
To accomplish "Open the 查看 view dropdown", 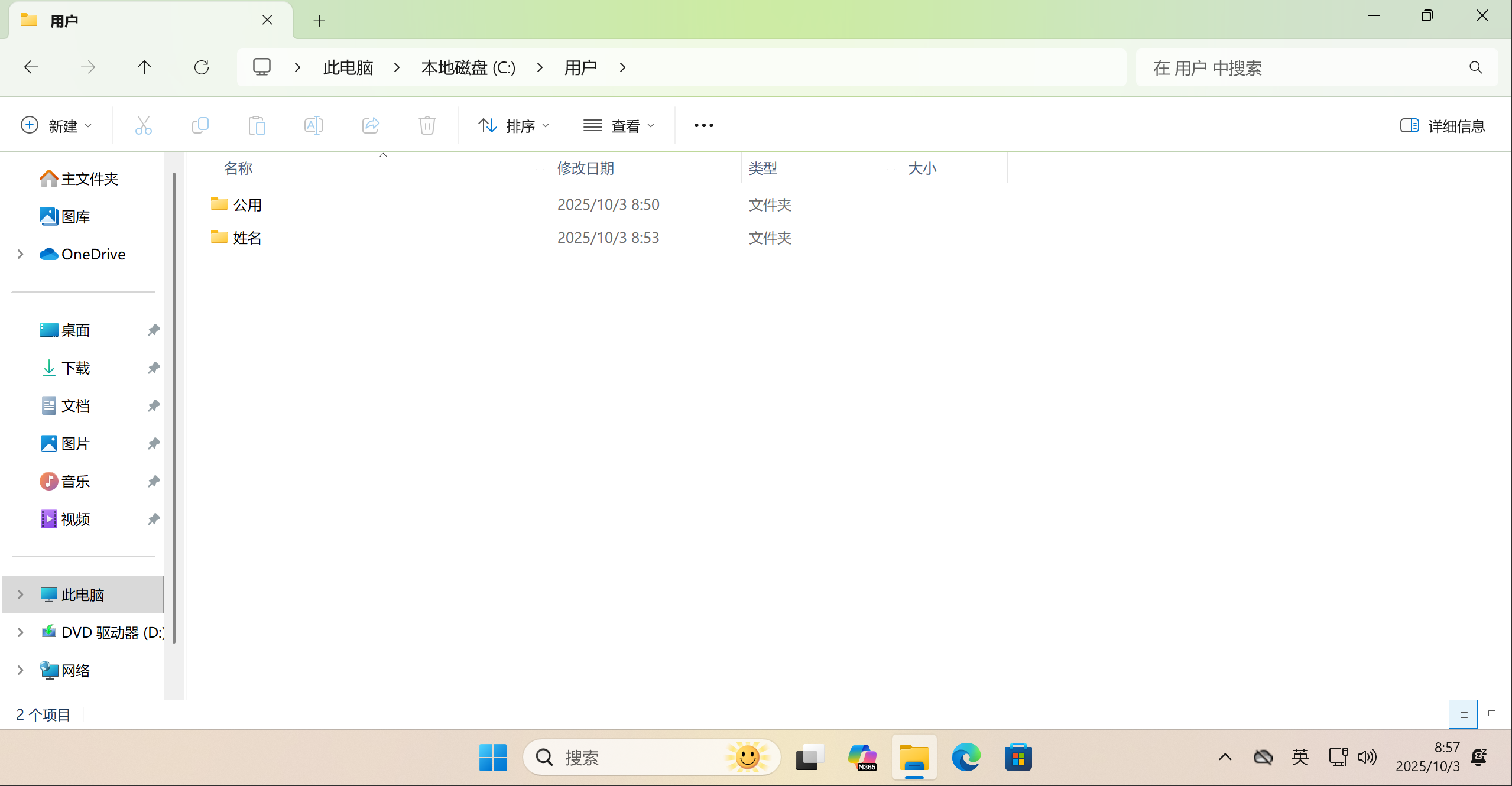I will (619, 126).
